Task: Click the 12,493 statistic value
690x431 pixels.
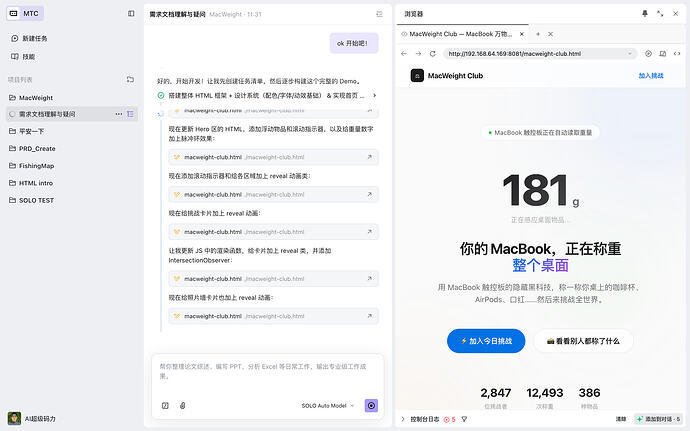Action: [545, 393]
